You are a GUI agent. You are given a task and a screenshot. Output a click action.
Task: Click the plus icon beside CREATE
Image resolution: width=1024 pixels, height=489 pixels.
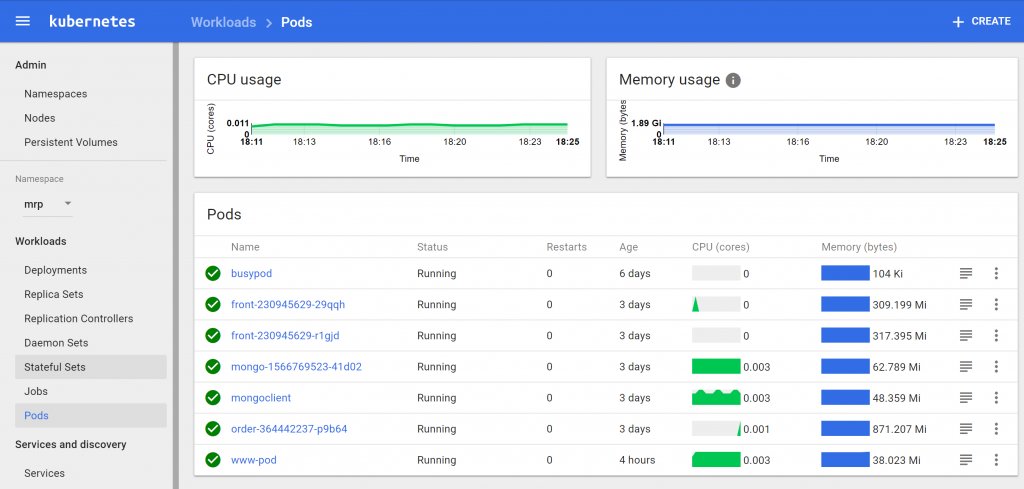[958, 22]
